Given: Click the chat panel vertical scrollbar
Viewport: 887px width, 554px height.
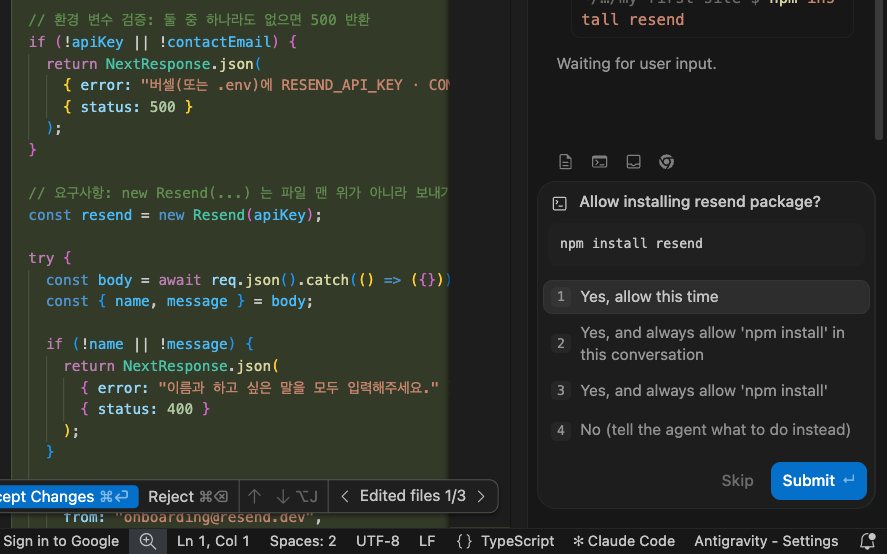Looking at the screenshot, I should pyautogui.click(x=878, y=68).
